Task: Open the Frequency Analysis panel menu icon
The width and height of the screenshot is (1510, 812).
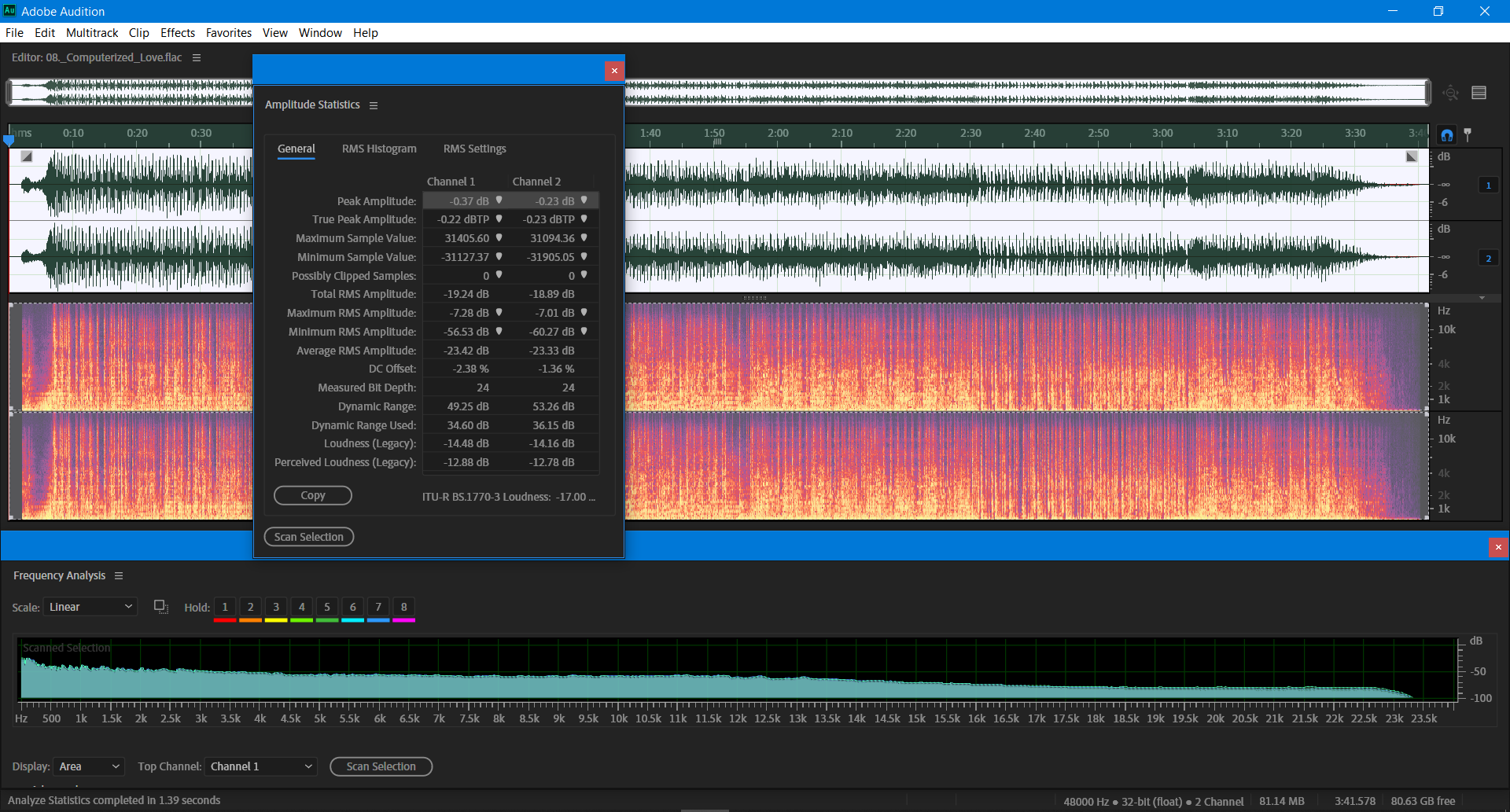Action: 120,575
